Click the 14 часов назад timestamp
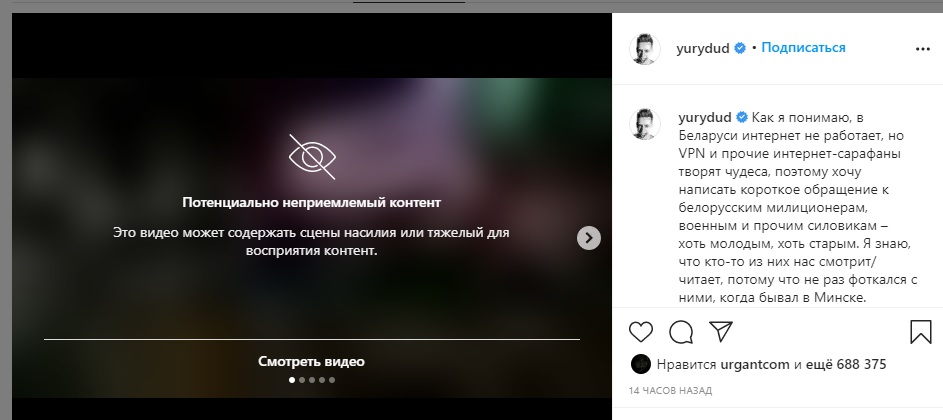This screenshot has height=420, width=943. point(670,391)
